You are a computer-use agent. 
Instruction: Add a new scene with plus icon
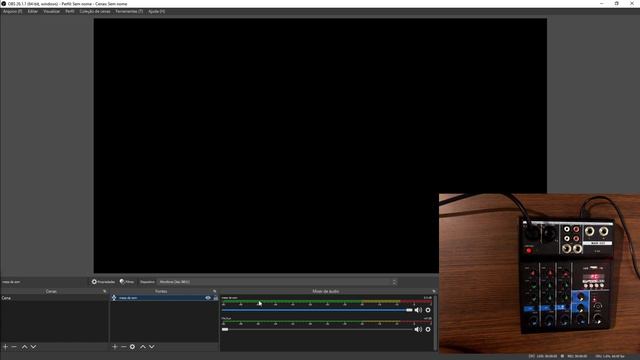5,347
